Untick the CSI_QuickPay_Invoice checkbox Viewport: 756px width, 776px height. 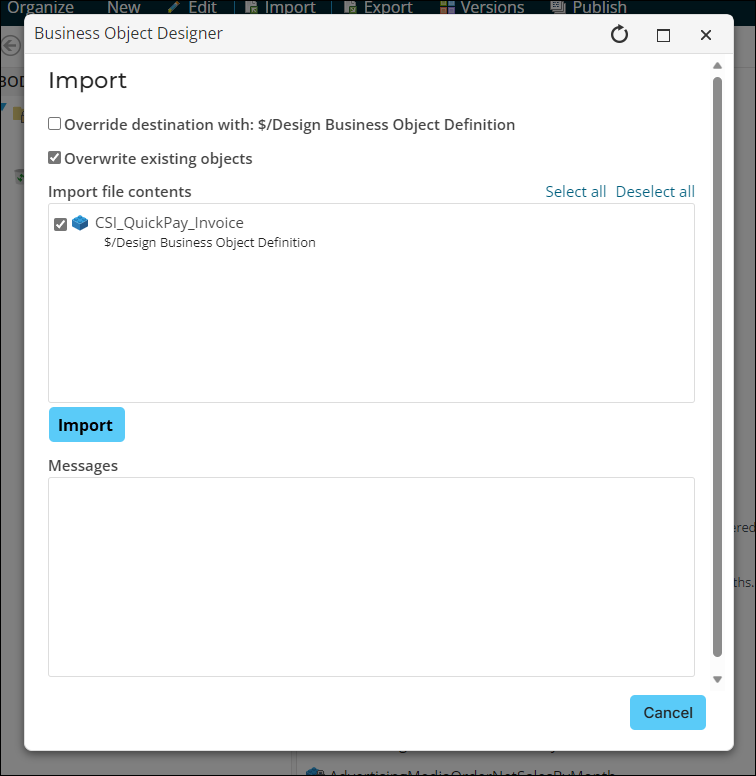pos(60,224)
